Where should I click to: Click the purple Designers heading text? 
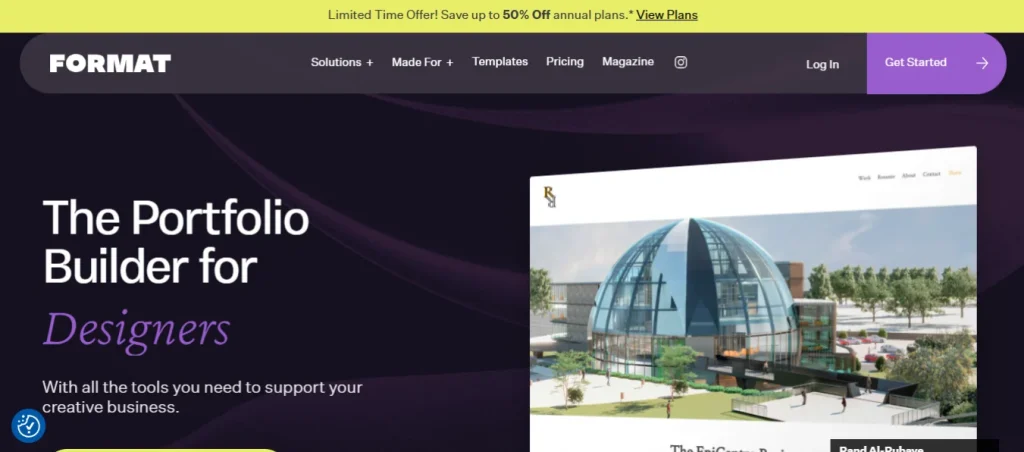(136, 329)
